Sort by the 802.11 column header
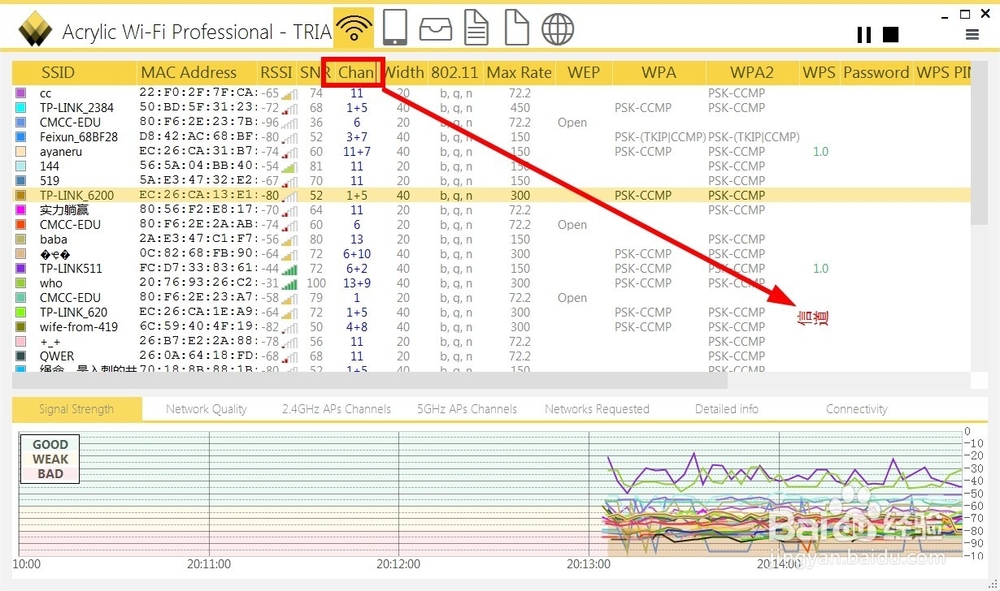 pyautogui.click(x=455, y=73)
